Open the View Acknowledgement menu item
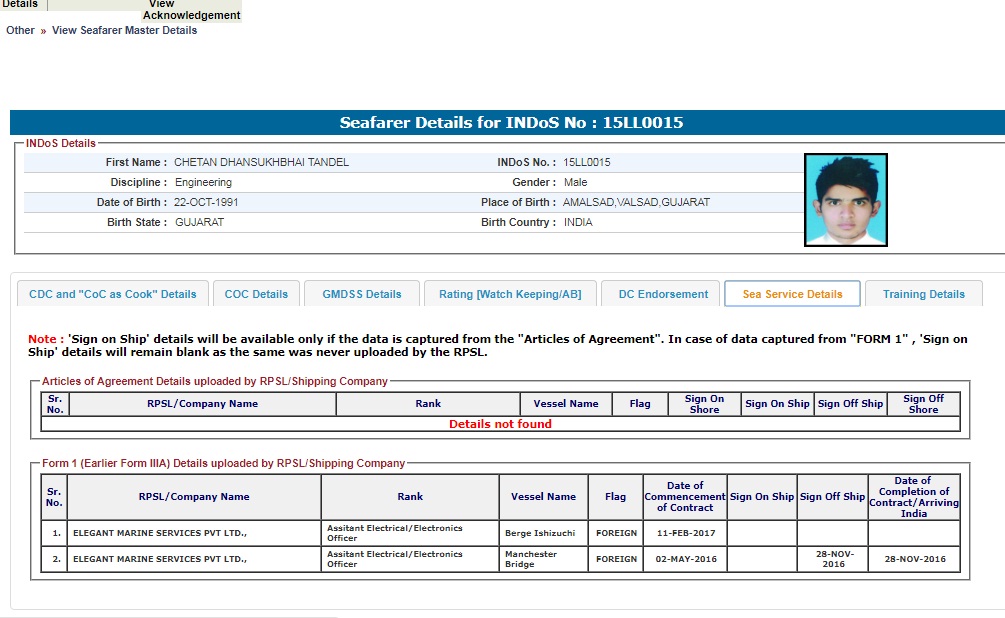This screenshot has height=618, width=1005. pyautogui.click(x=191, y=10)
